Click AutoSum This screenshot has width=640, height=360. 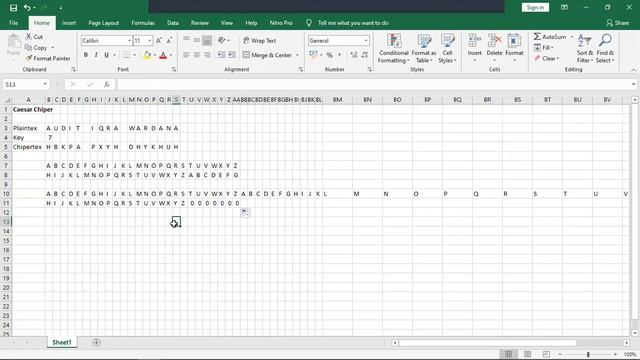(x=550, y=37)
